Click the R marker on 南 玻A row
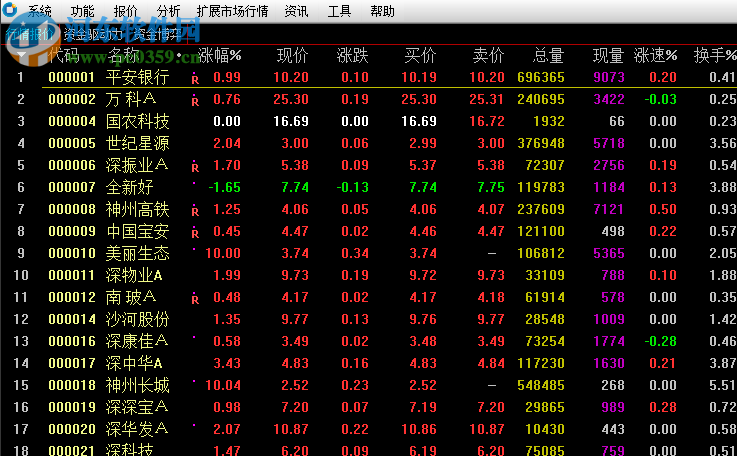This screenshot has width=737, height=456. pyautogui.click(x=195, y=299)
